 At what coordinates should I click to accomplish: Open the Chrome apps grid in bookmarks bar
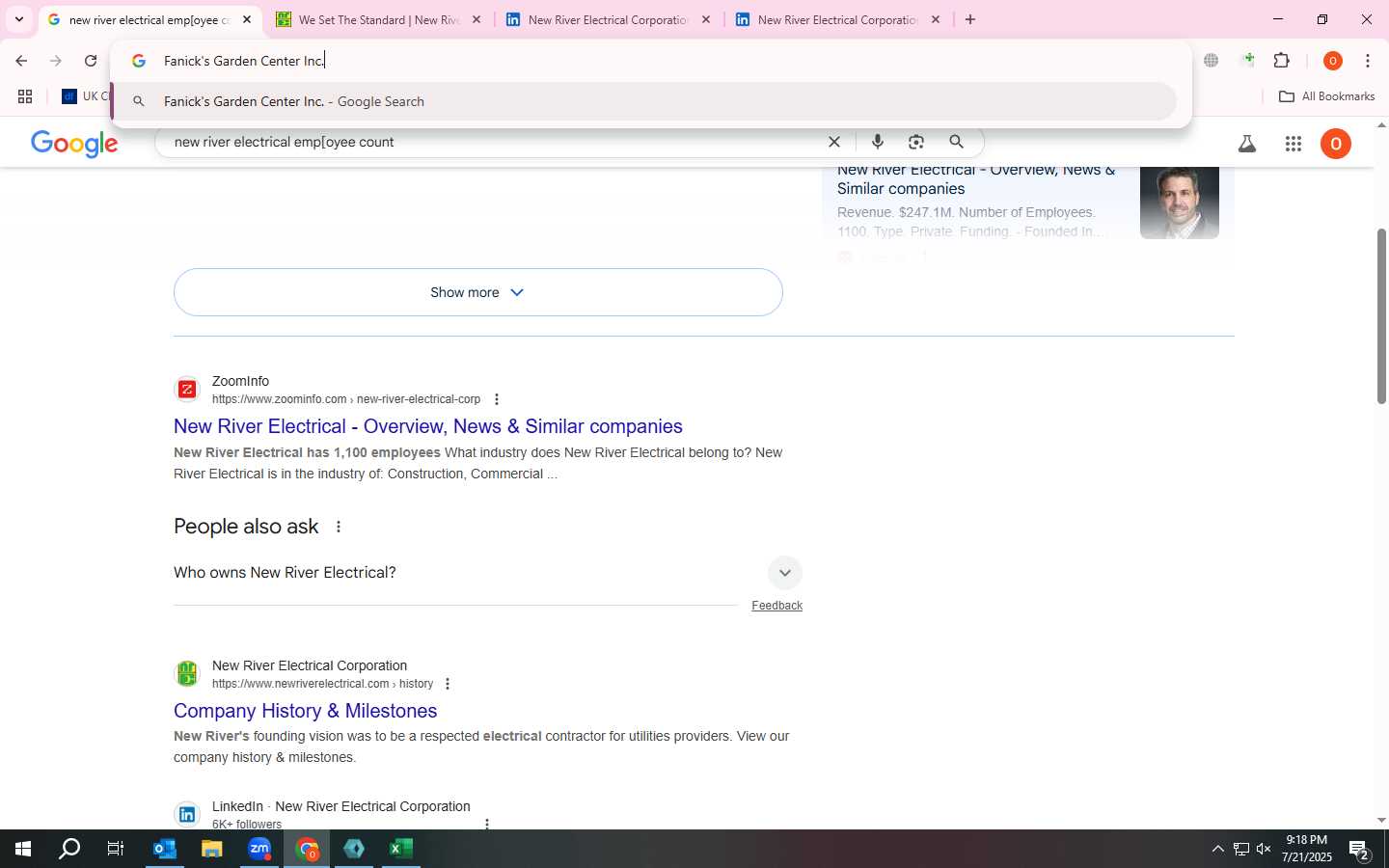[25, 96]
